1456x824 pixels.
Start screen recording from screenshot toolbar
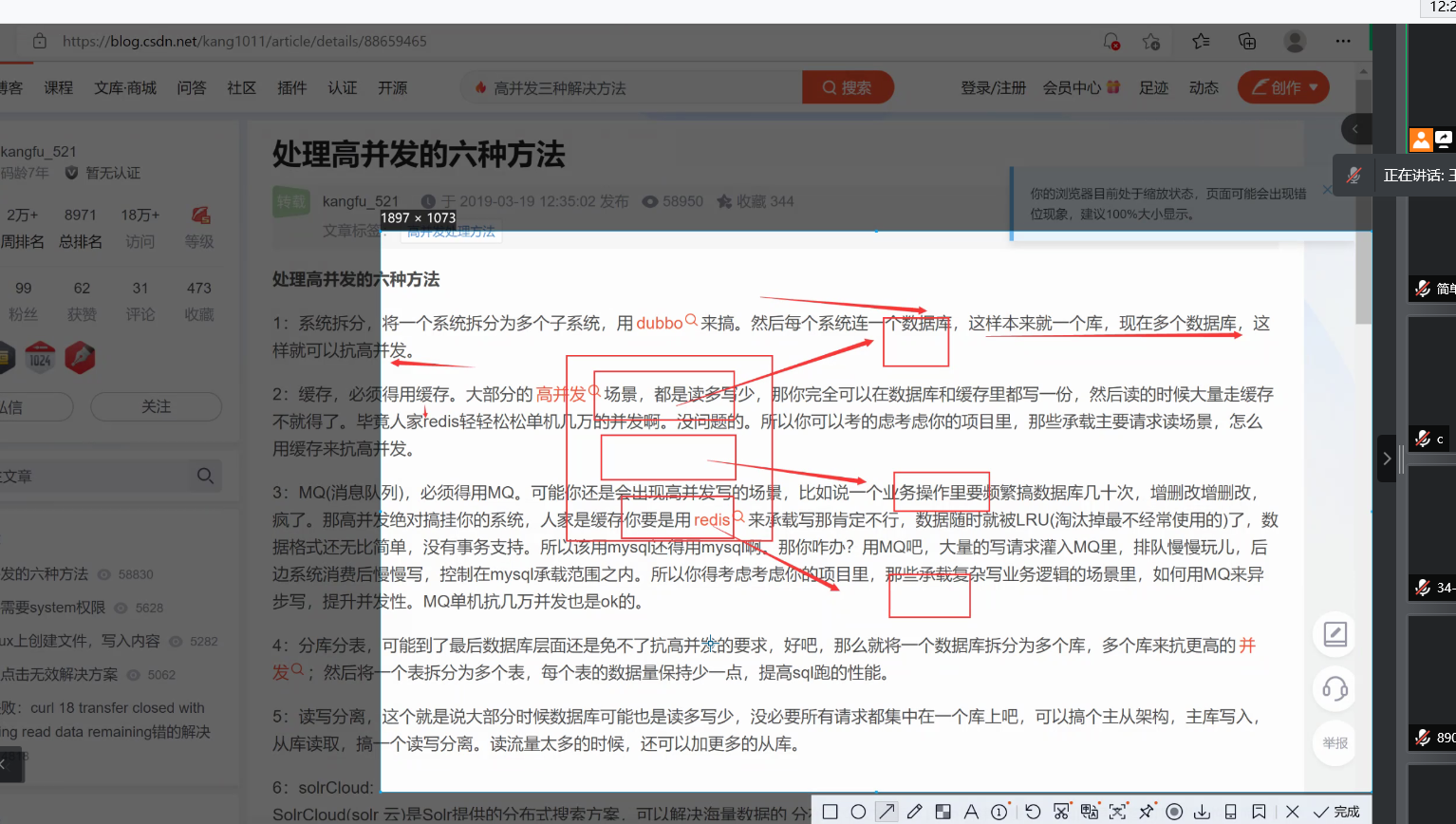pos(1174,812)
